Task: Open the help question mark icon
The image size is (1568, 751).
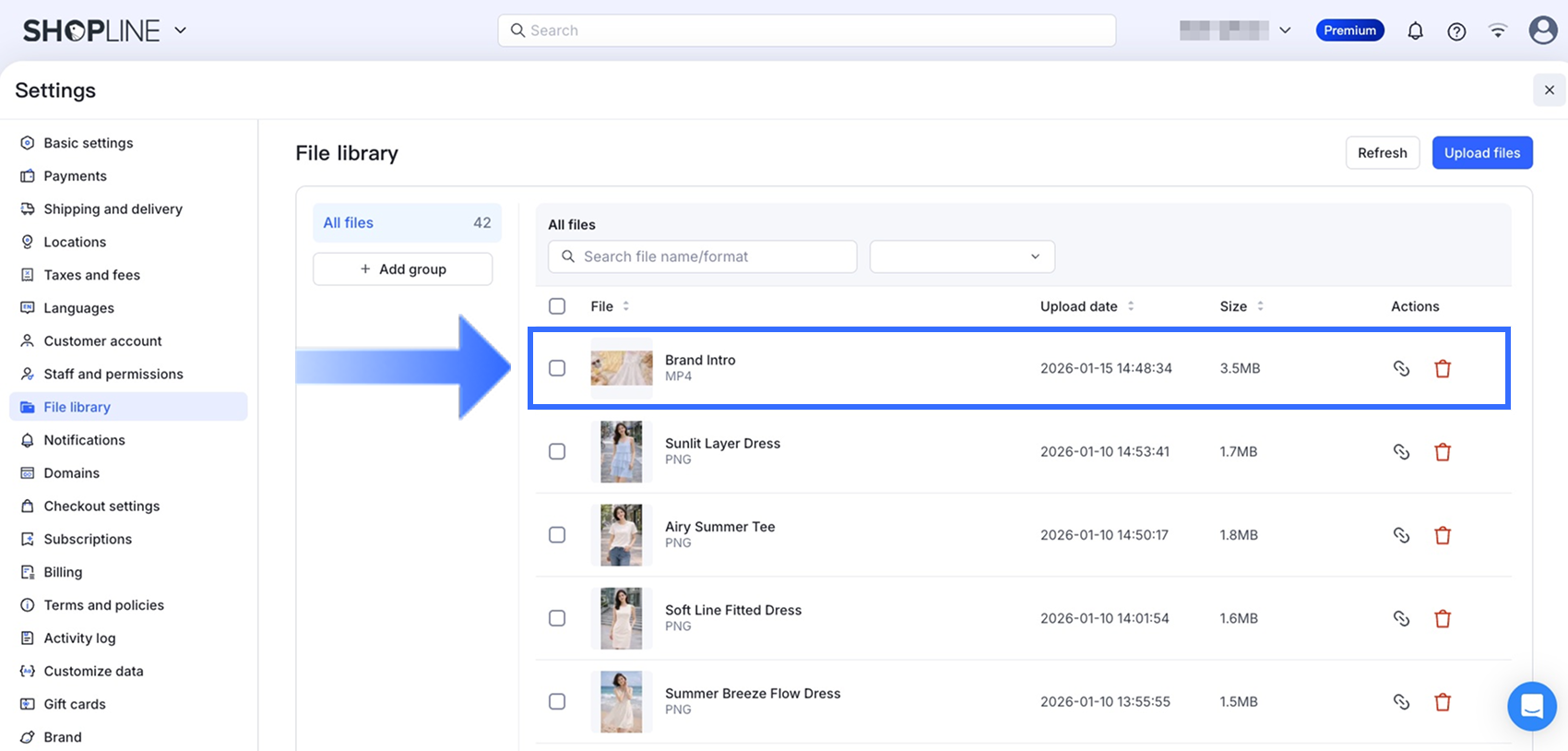Action: click(1456, 31)
